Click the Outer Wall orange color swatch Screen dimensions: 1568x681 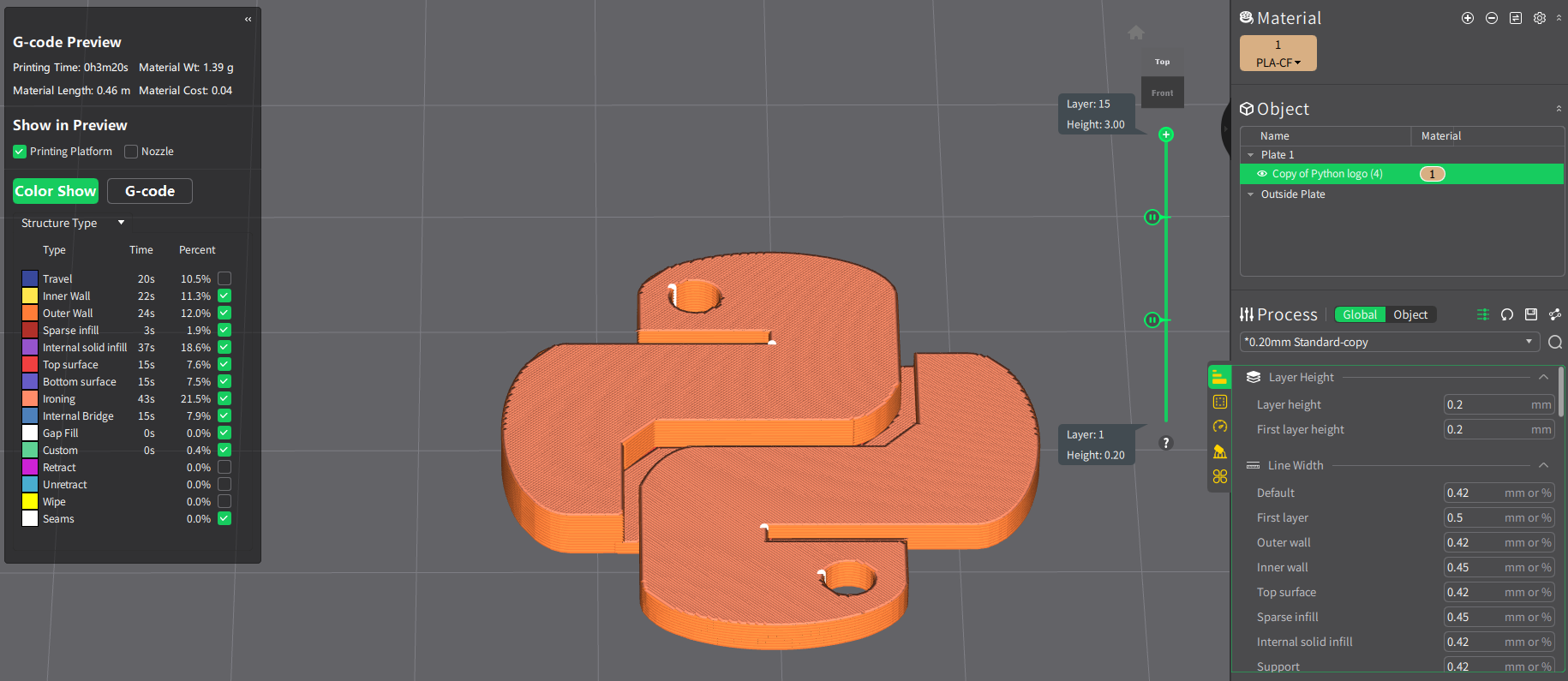tap(30, 313)
